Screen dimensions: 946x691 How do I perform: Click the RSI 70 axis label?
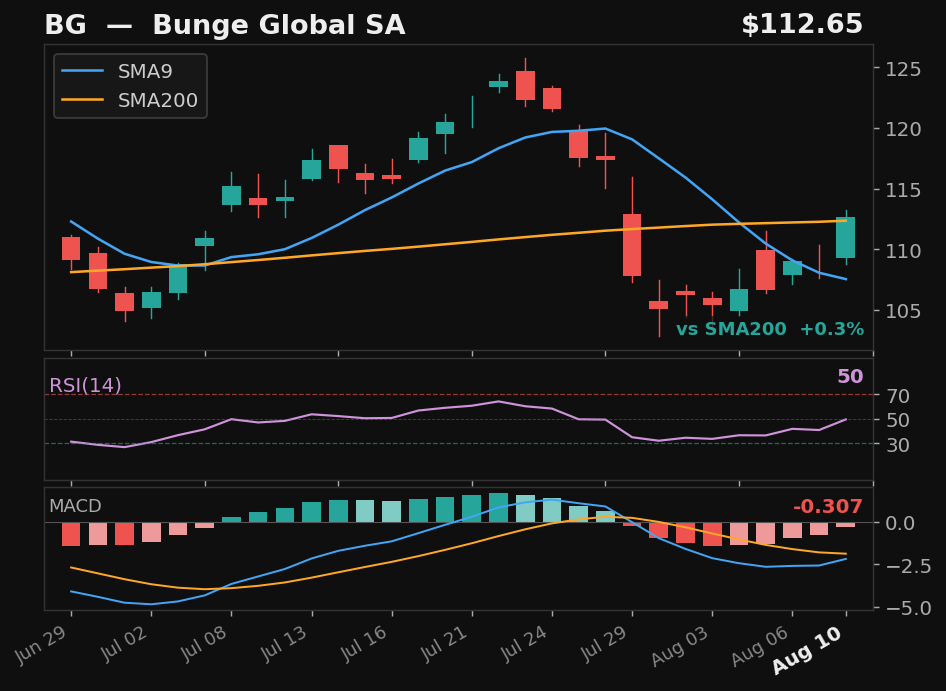coord(898,396)
